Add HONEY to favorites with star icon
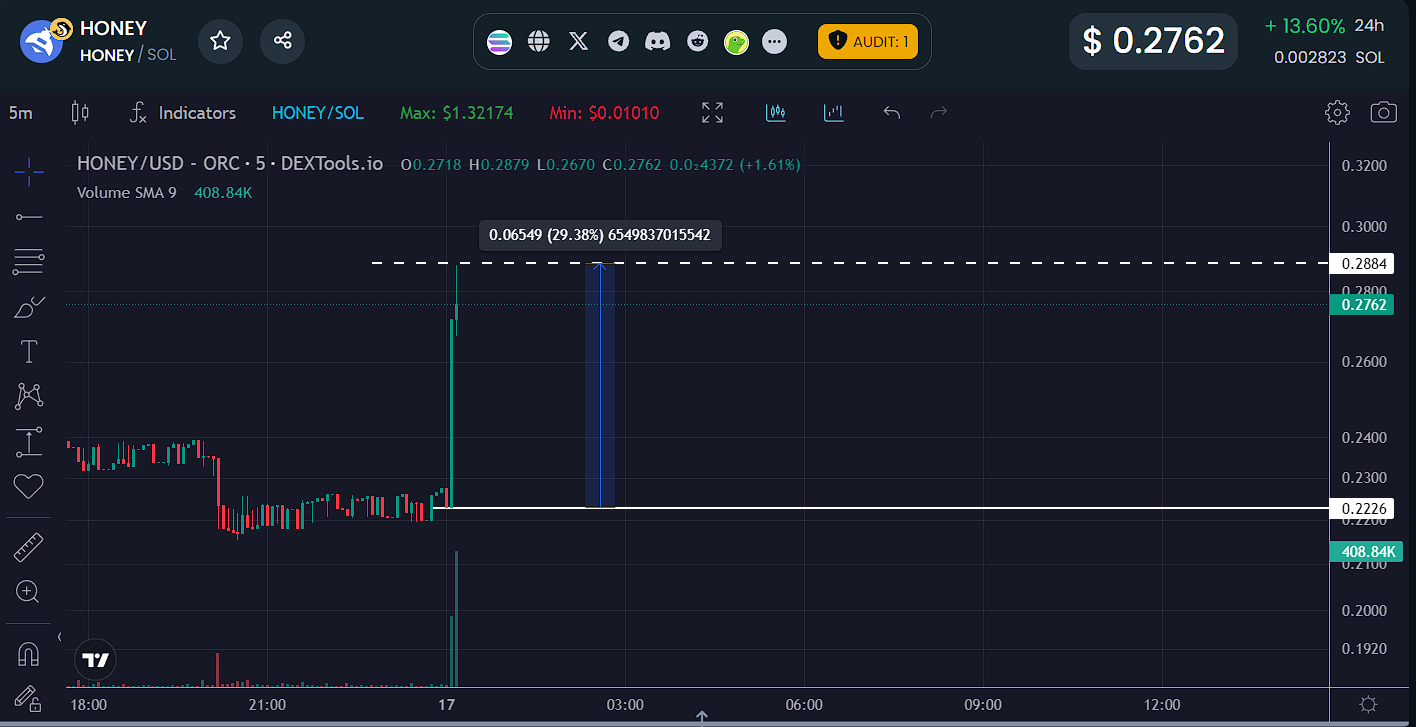The image size is (1416, 727). pos(220,41)
